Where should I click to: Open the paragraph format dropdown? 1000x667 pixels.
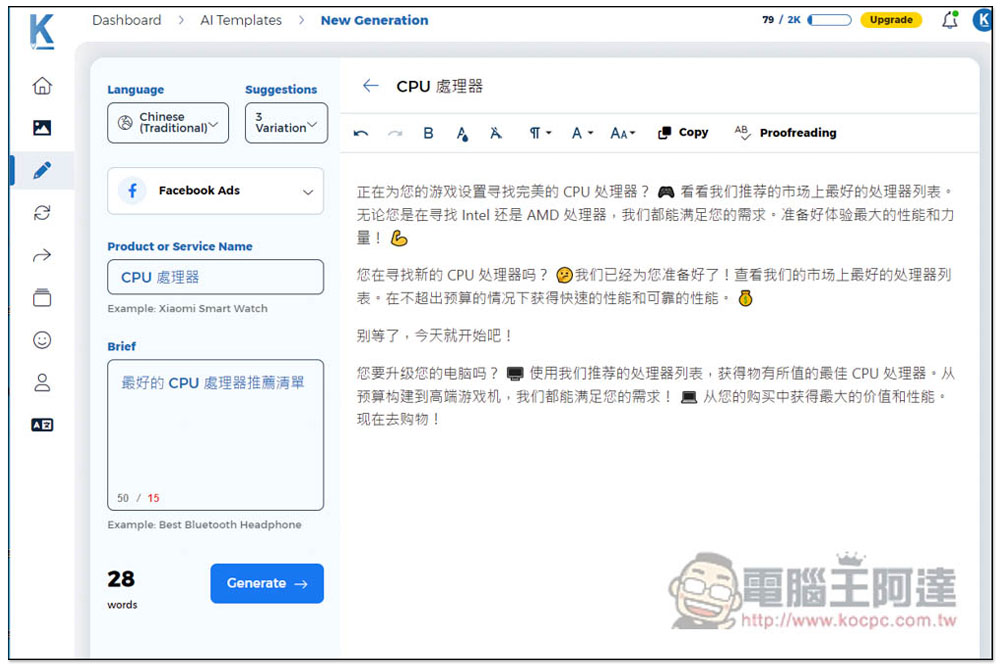coord(540,133)
